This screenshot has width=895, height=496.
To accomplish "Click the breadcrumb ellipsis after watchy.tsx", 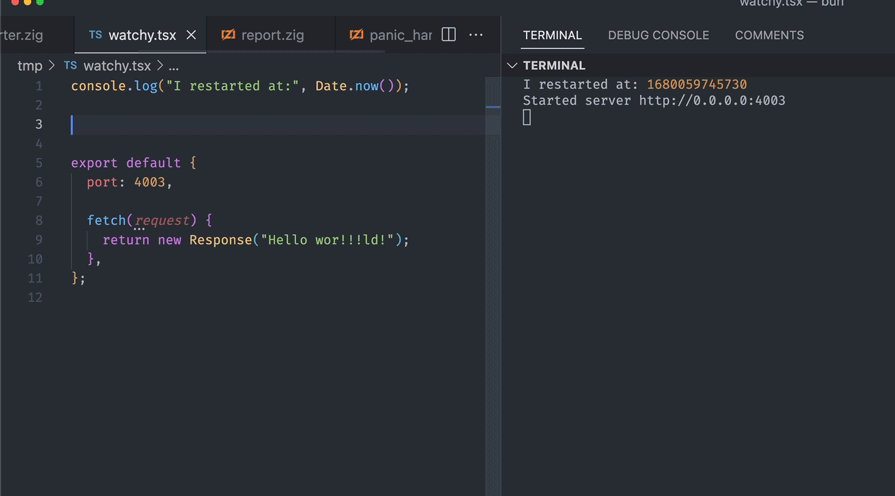I will 174,66.
